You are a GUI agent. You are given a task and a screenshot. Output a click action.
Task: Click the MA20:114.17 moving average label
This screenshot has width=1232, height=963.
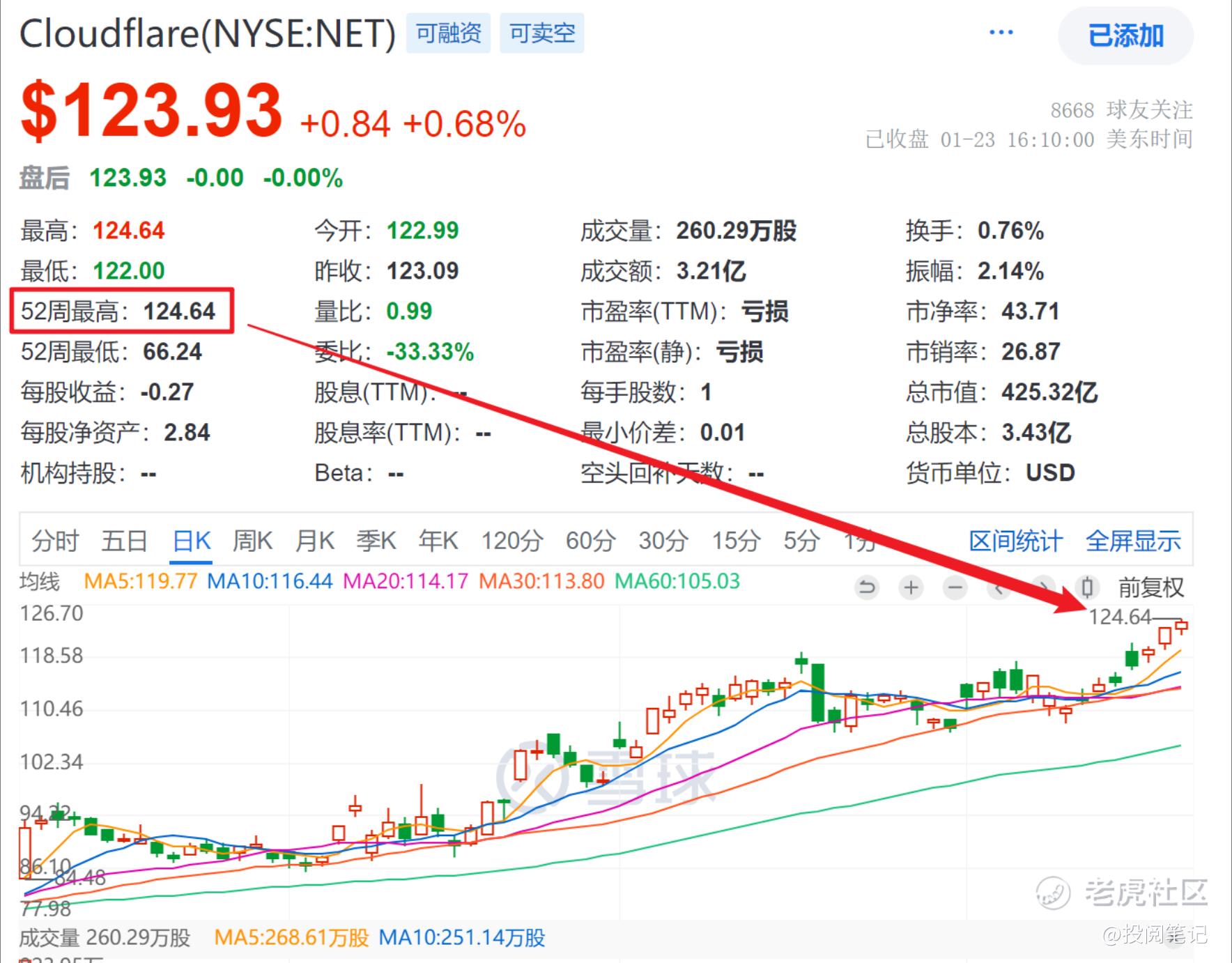(406, 581)
